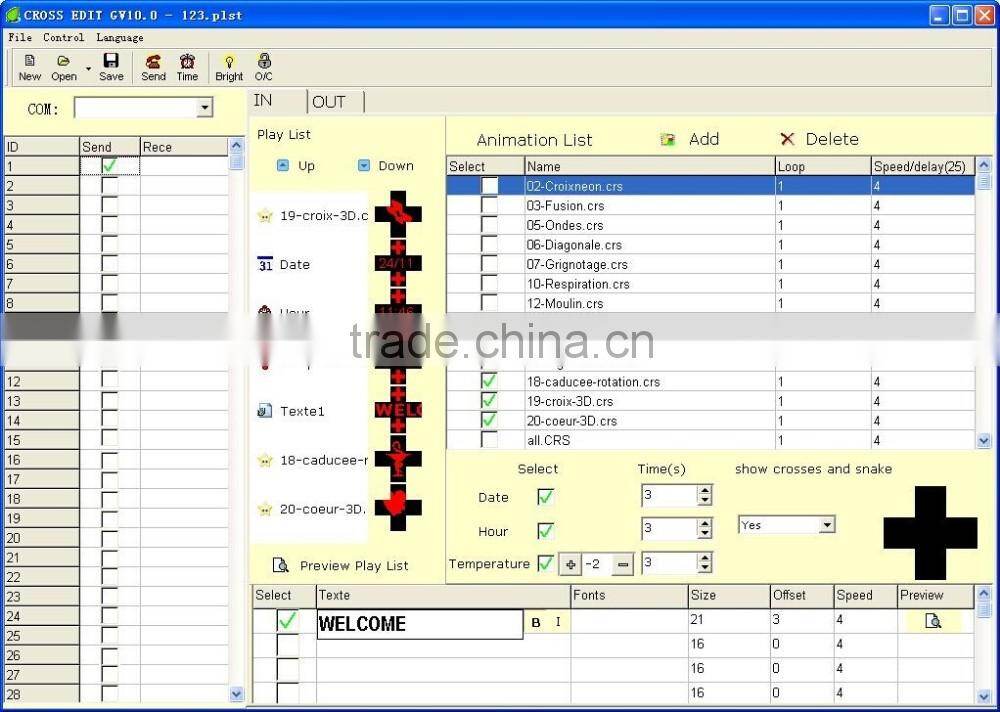1000x712 pixels.
Task: Enable the Hour display checkbox
Action: (546, 530)
